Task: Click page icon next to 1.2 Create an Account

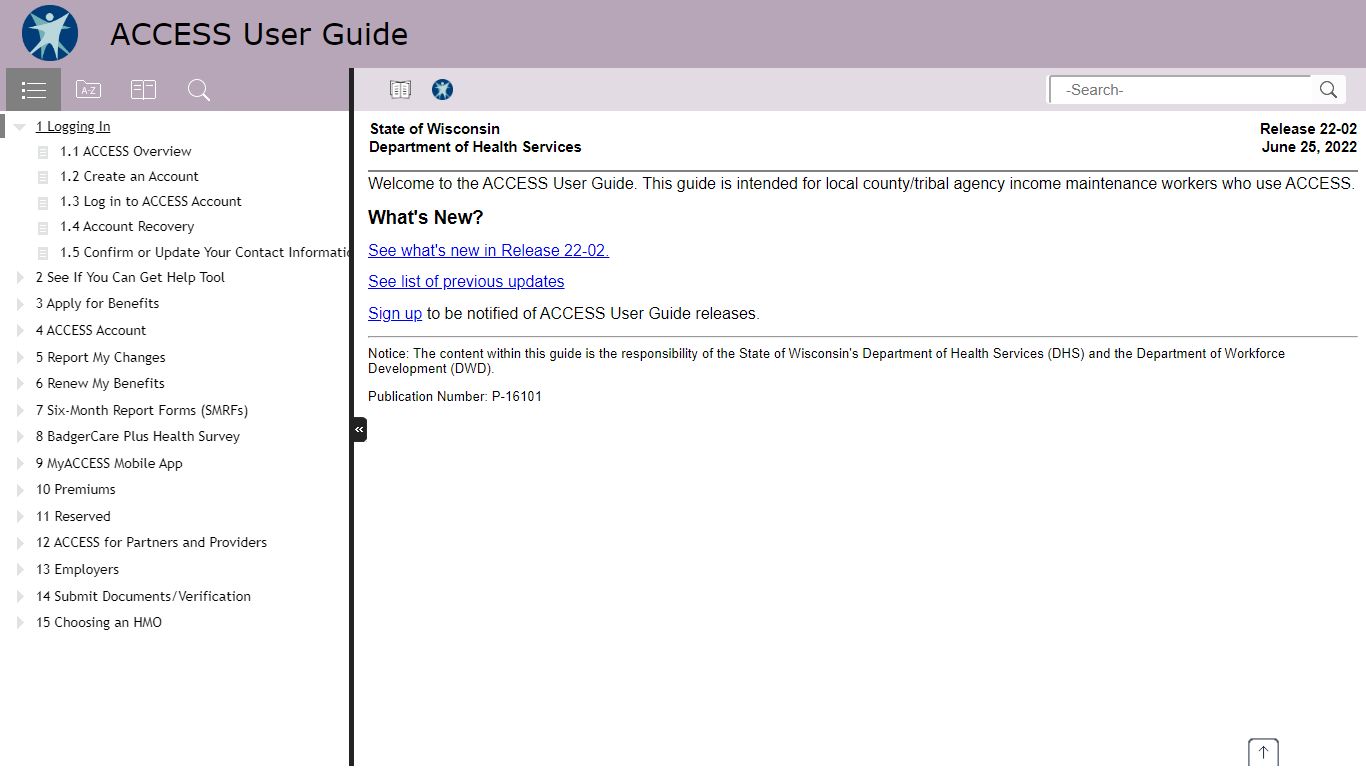Action: click(x=43, y=177)
